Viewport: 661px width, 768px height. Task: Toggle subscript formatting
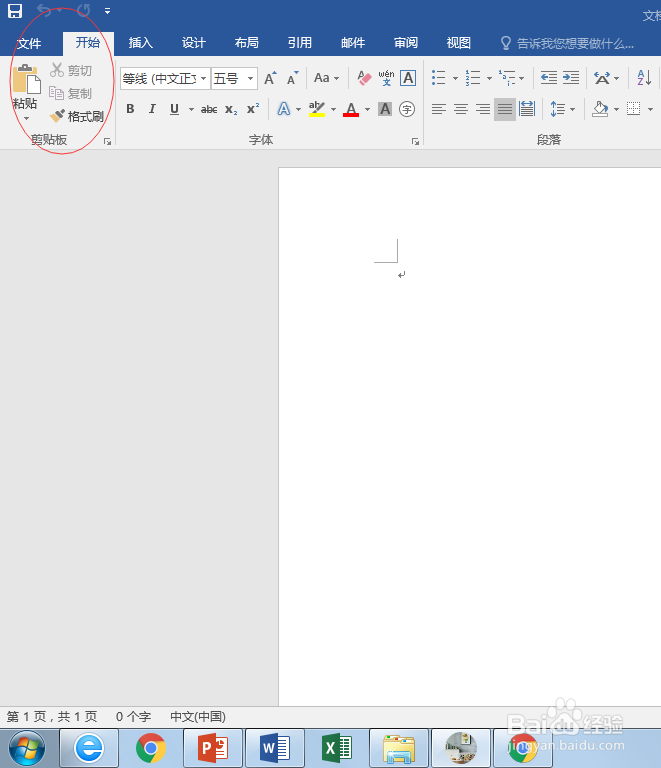231,109
